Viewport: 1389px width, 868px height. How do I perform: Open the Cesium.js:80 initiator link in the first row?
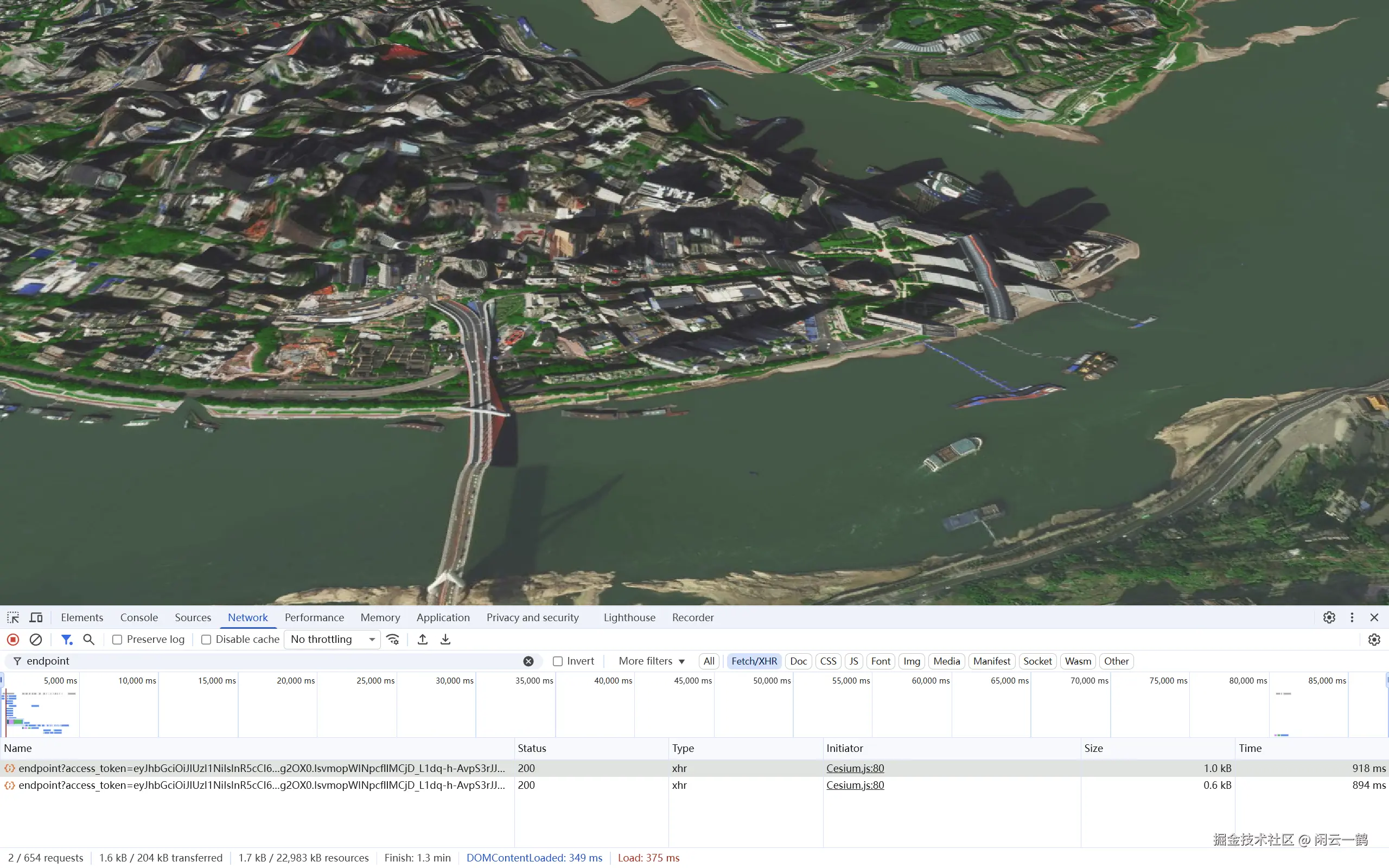click(855, 768)
